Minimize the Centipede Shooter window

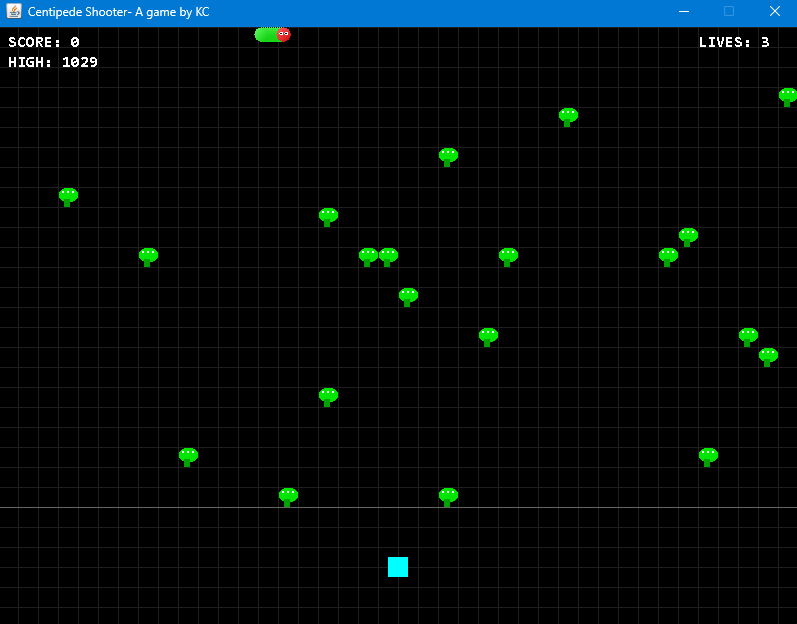[x=684, y=12]
